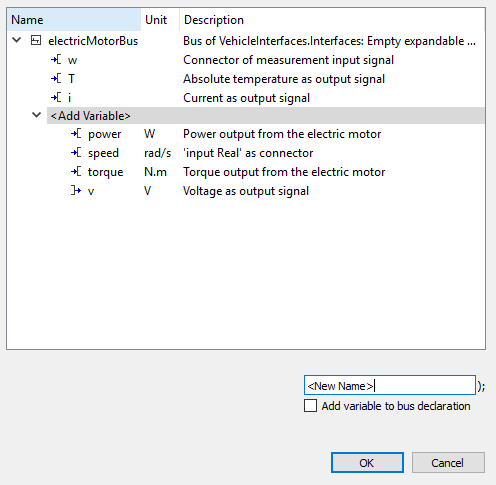Select the <Add Variable> row
Viewport: 496px width, 485px height.
pyautogui.click(x=266, y=116)
